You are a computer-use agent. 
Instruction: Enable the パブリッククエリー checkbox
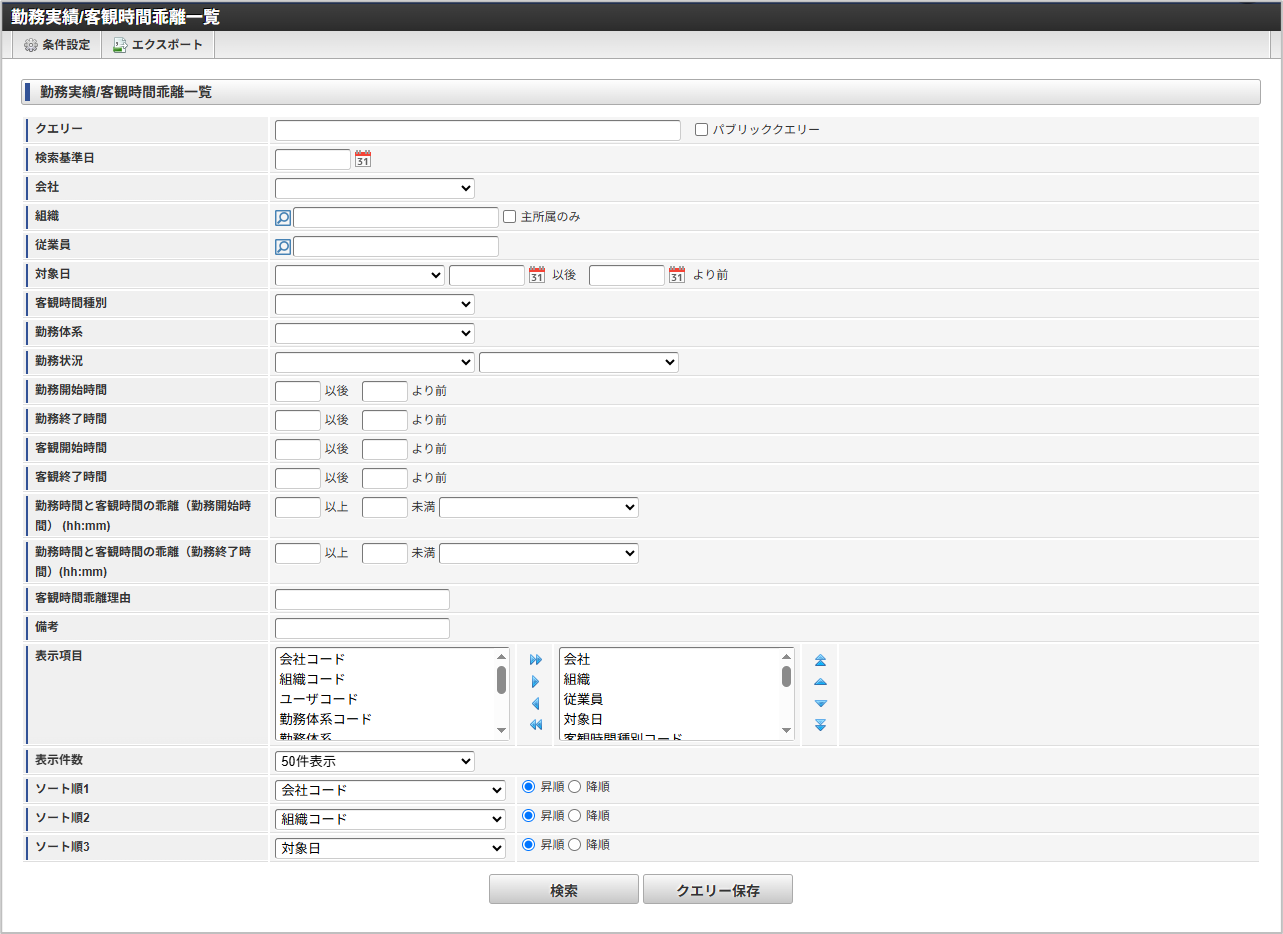pyautogui.click(x=701, y=130)
